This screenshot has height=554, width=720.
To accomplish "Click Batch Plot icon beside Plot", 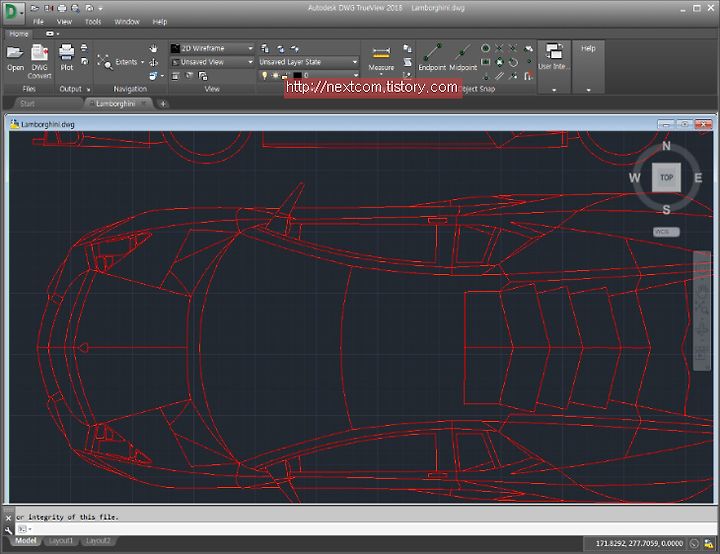I will tap(84, 48).
